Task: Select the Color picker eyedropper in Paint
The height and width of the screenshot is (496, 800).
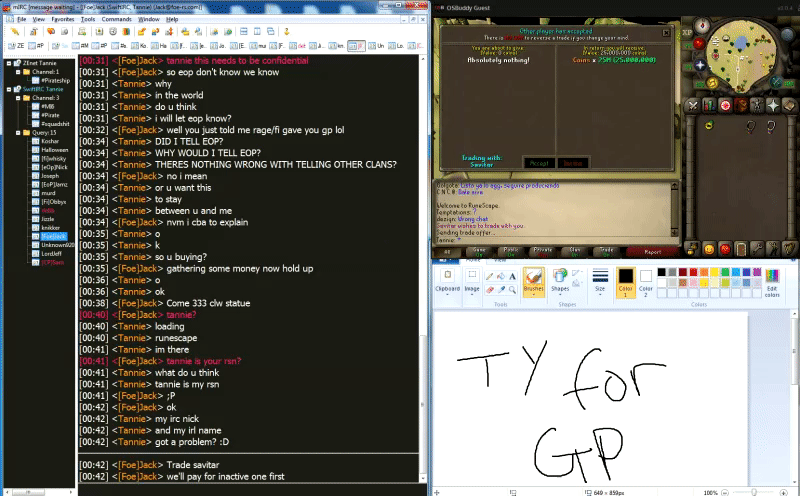Action: point(501,289)
